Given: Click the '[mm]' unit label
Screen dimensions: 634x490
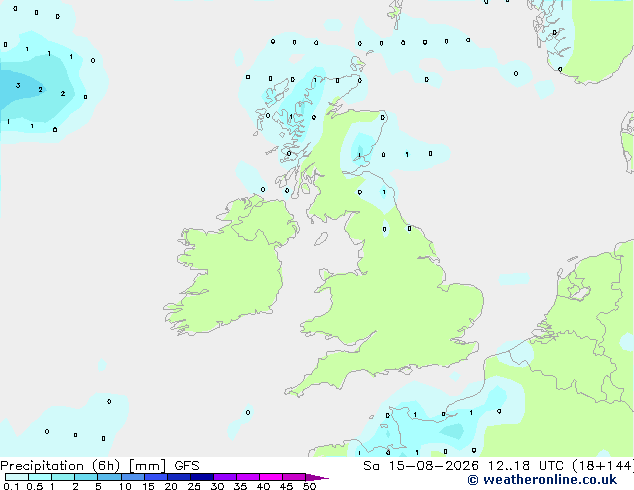Looking at the screenshot, I should point(148,466).
